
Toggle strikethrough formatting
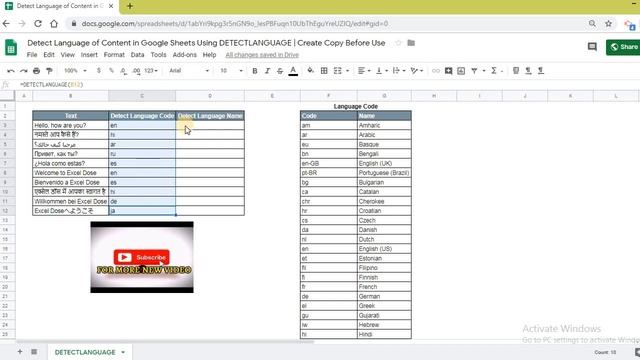[x=280, y=71]
